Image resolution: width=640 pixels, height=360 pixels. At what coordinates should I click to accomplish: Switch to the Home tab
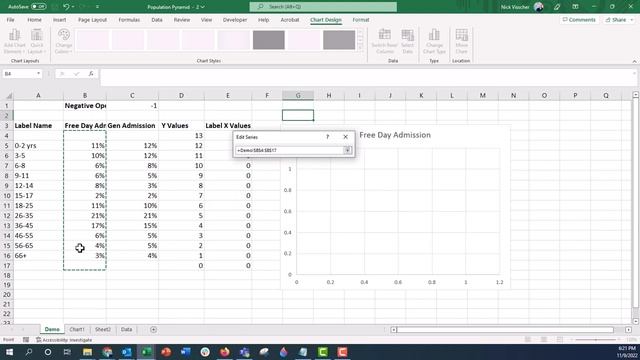[x=34, y=20]
